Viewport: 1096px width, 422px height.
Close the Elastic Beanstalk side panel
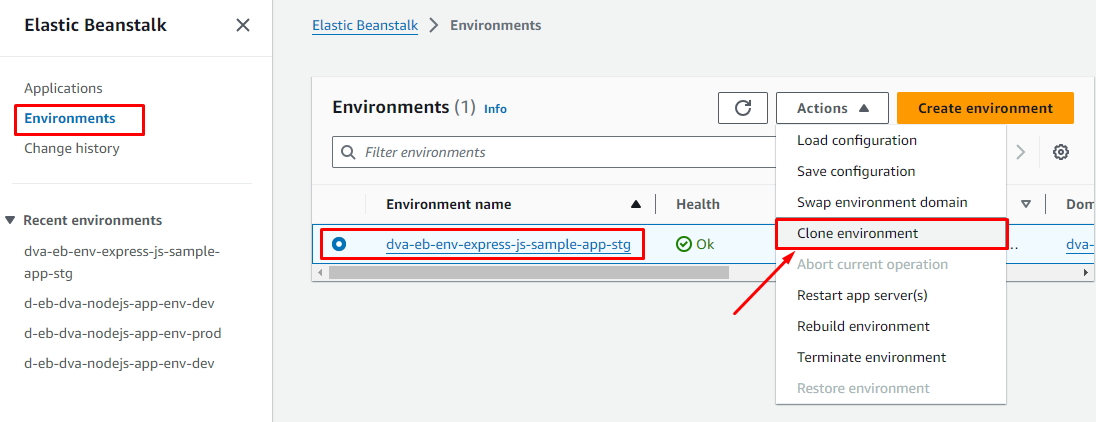click(x=243, y=26)
